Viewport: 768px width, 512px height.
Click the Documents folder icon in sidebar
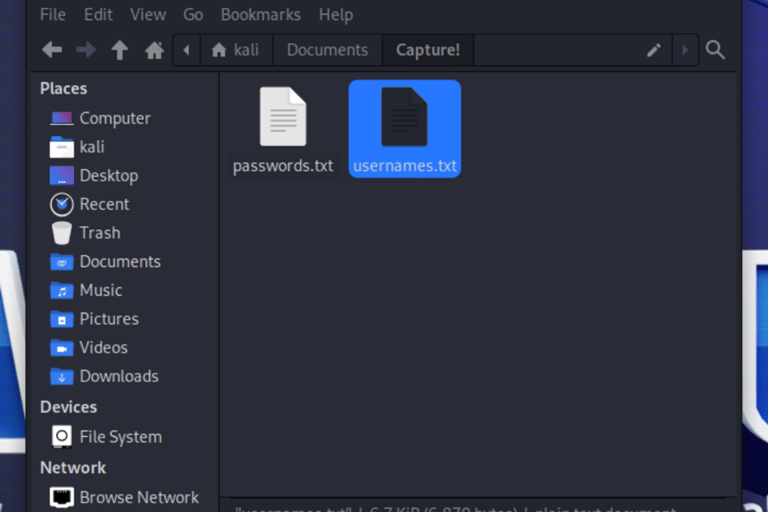[62, 262]
